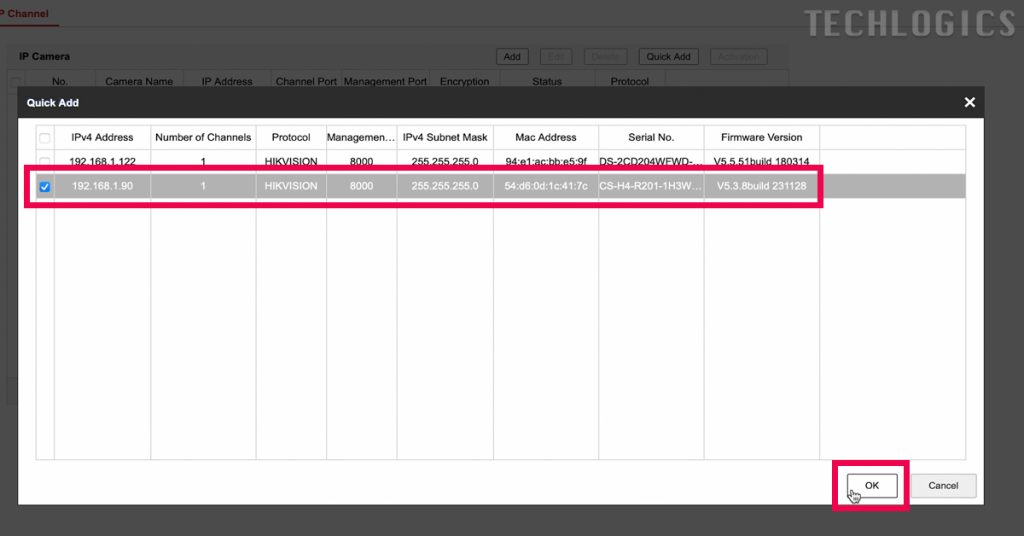Close the Quick Add dialog with X
This screenshot has width=1024, height=536.
click(x=969, y=103)
